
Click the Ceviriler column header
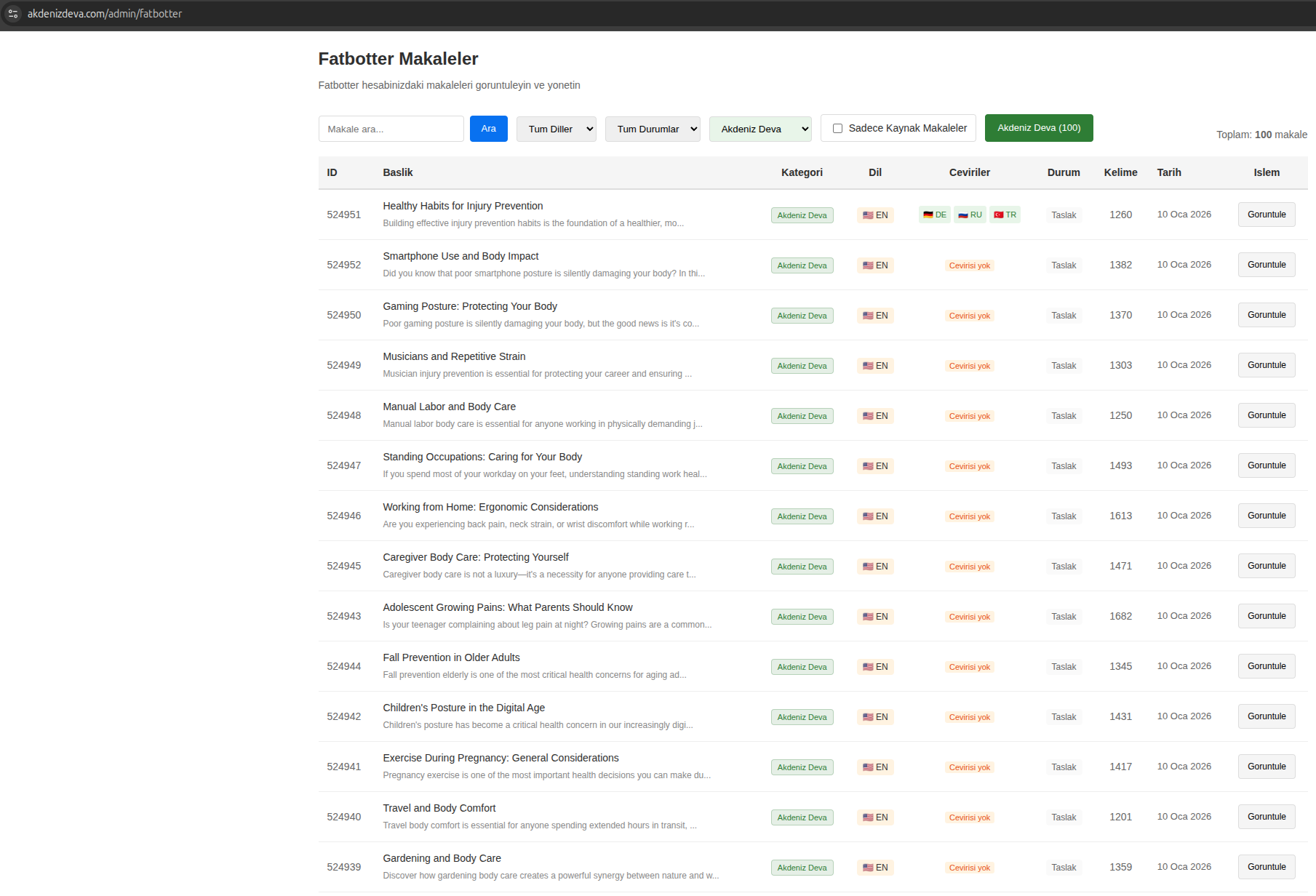pyautogui.click(x=970, y=172)
